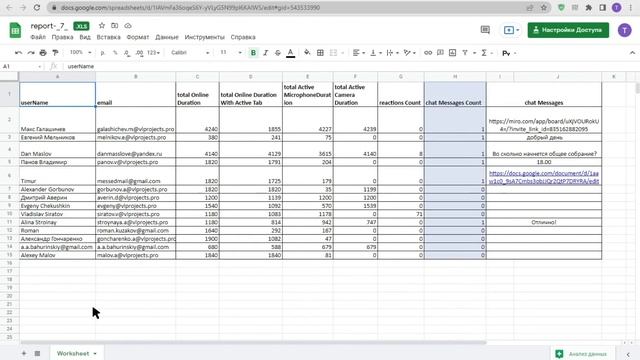Open Google Sheets home logo
Screen dimensions: 640x360
pos(15,30)
